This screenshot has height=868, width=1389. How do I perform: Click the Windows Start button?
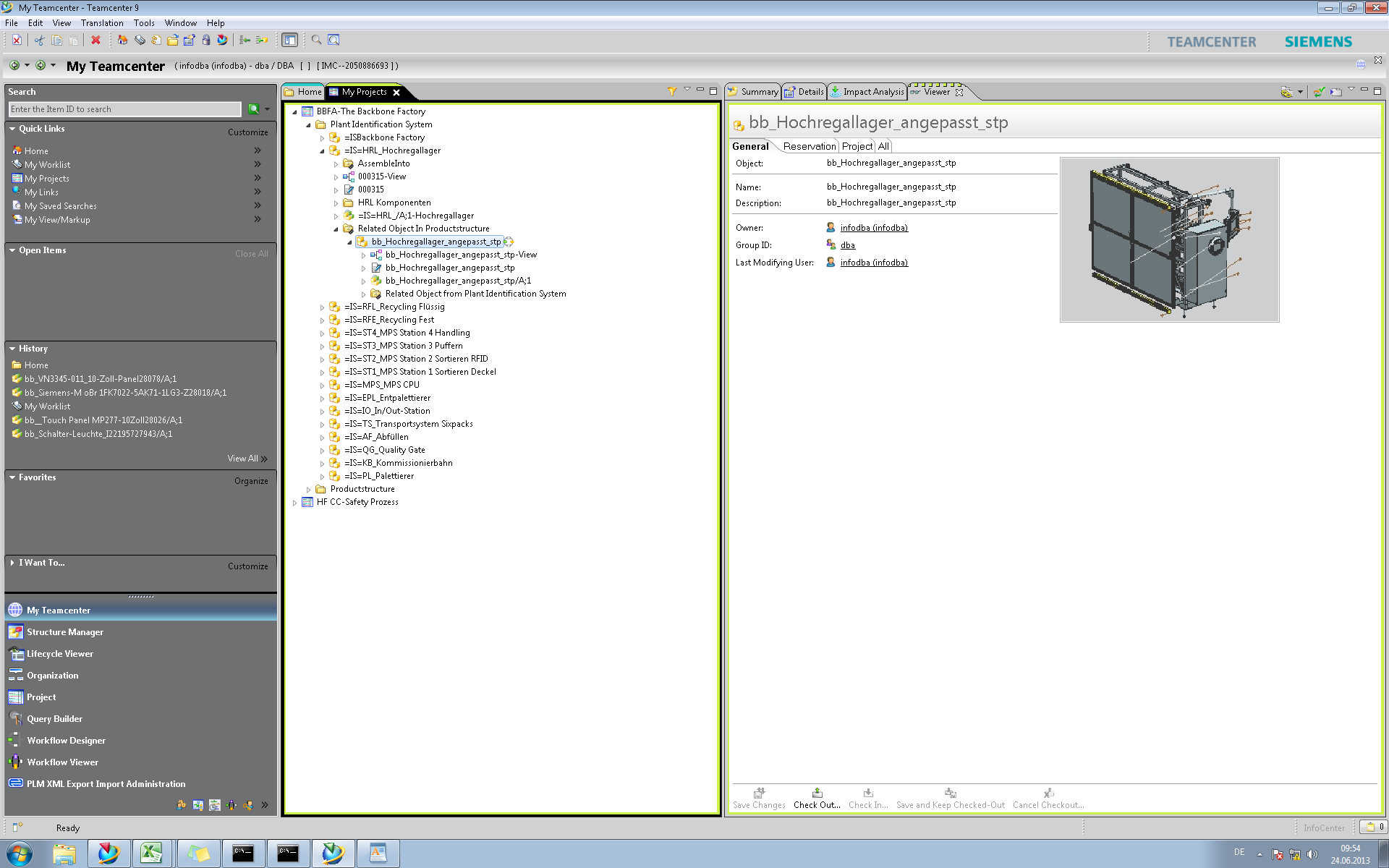(x=20, y=854)
